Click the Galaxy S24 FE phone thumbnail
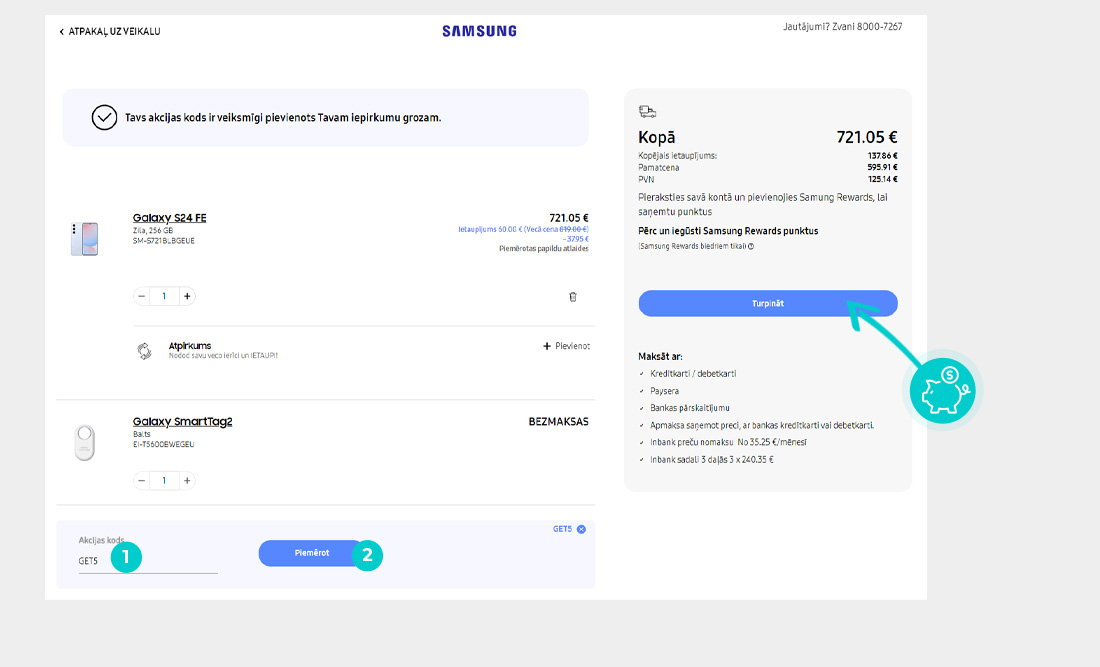1100x667 pixels. (84, 238)
